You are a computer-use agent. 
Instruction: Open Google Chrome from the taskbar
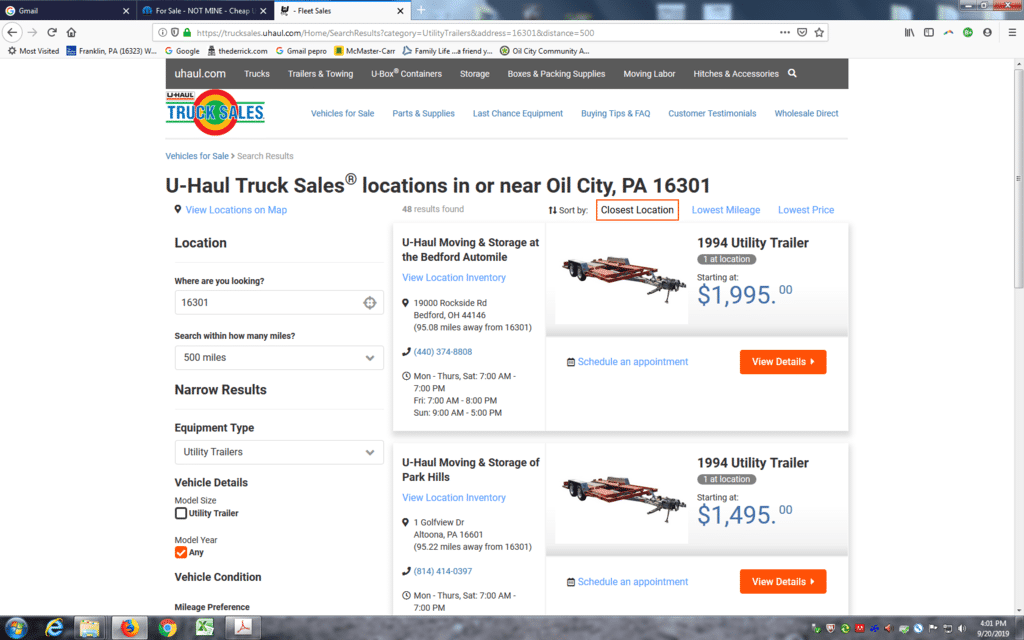(x=167, y=628)
